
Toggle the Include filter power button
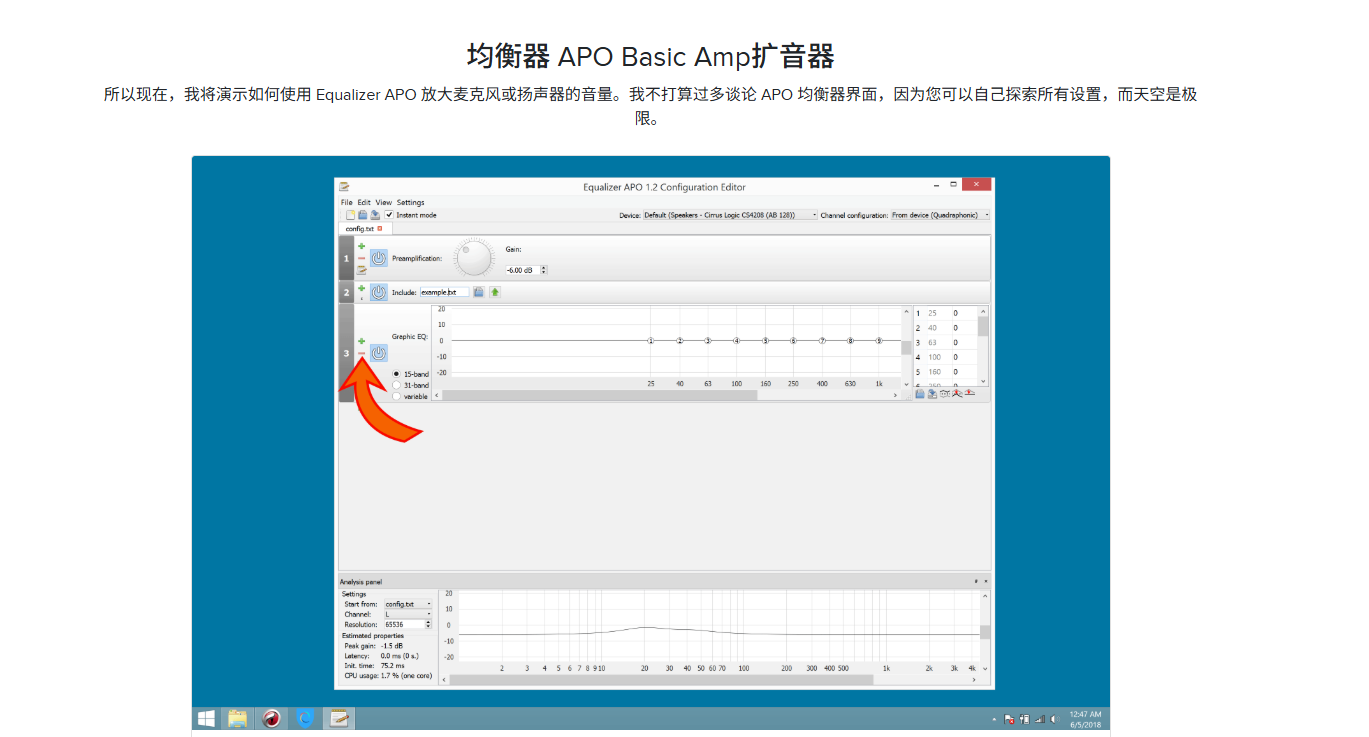coord(379,292)
